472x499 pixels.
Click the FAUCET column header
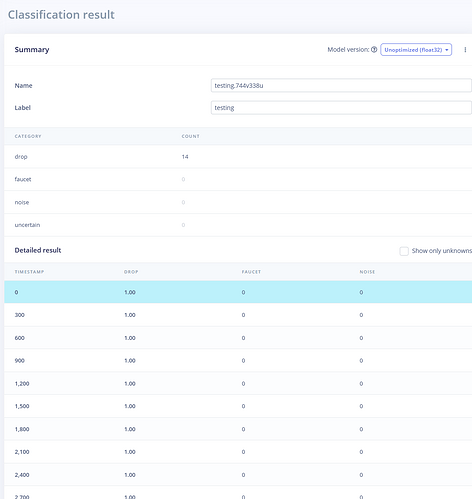pos(251,272)
